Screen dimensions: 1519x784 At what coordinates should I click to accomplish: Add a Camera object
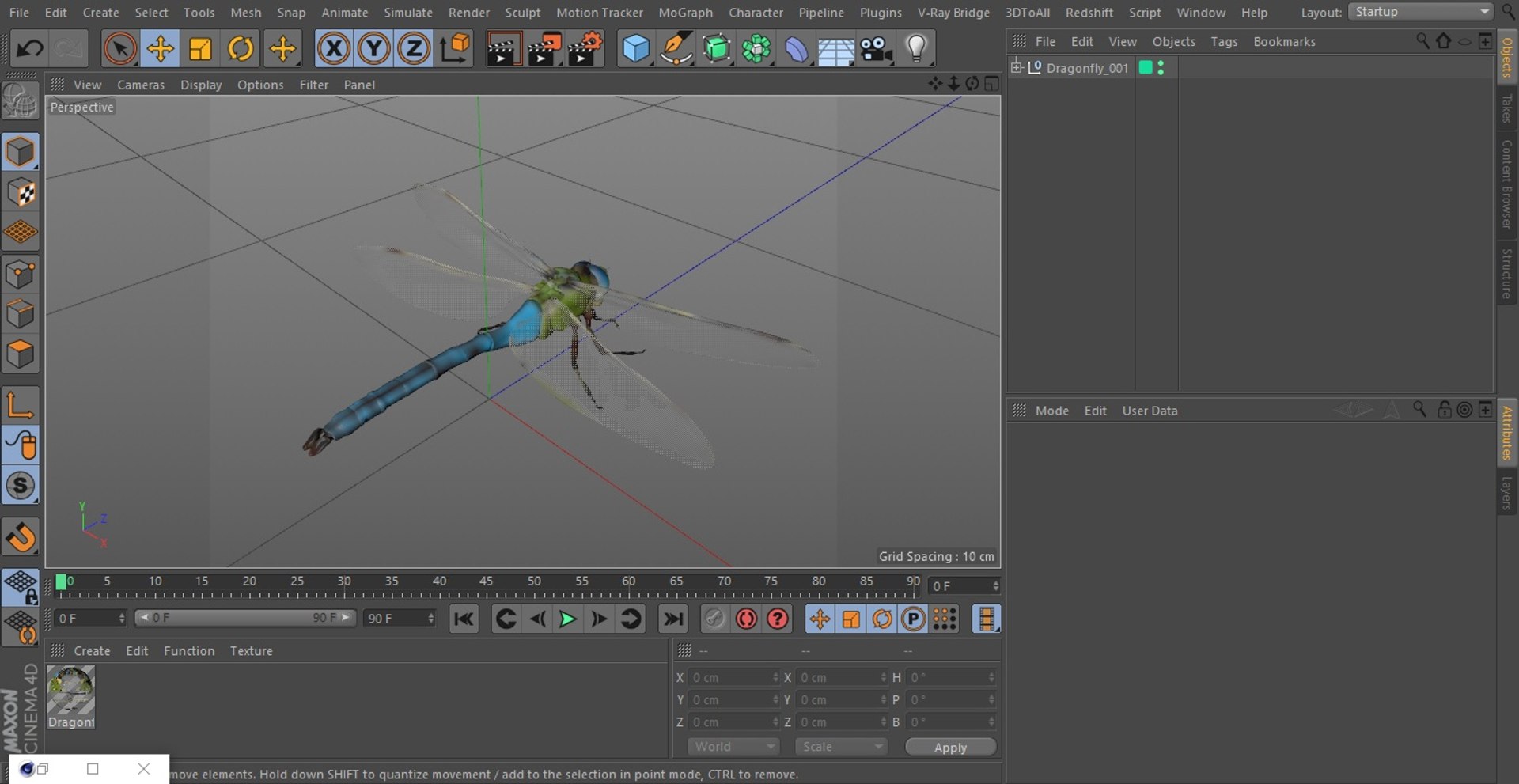(x=877, y=49)
